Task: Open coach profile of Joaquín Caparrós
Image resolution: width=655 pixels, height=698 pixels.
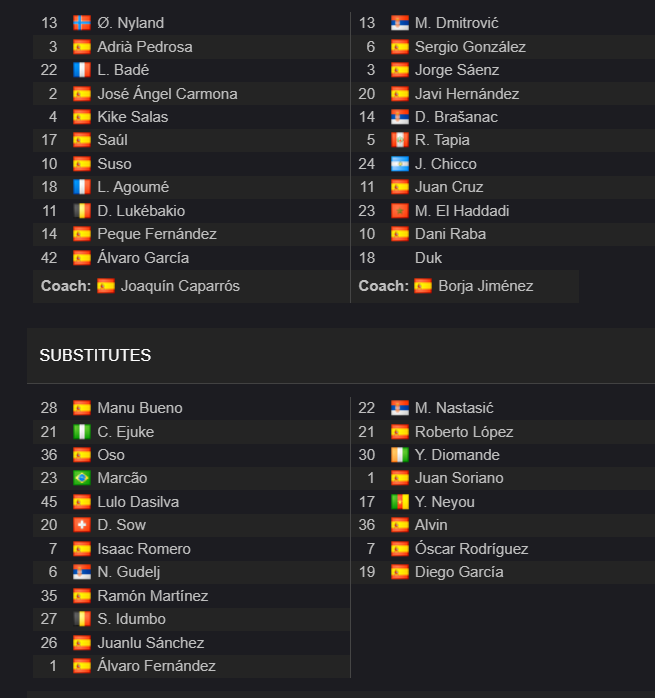Action: [x=180, y=286]
